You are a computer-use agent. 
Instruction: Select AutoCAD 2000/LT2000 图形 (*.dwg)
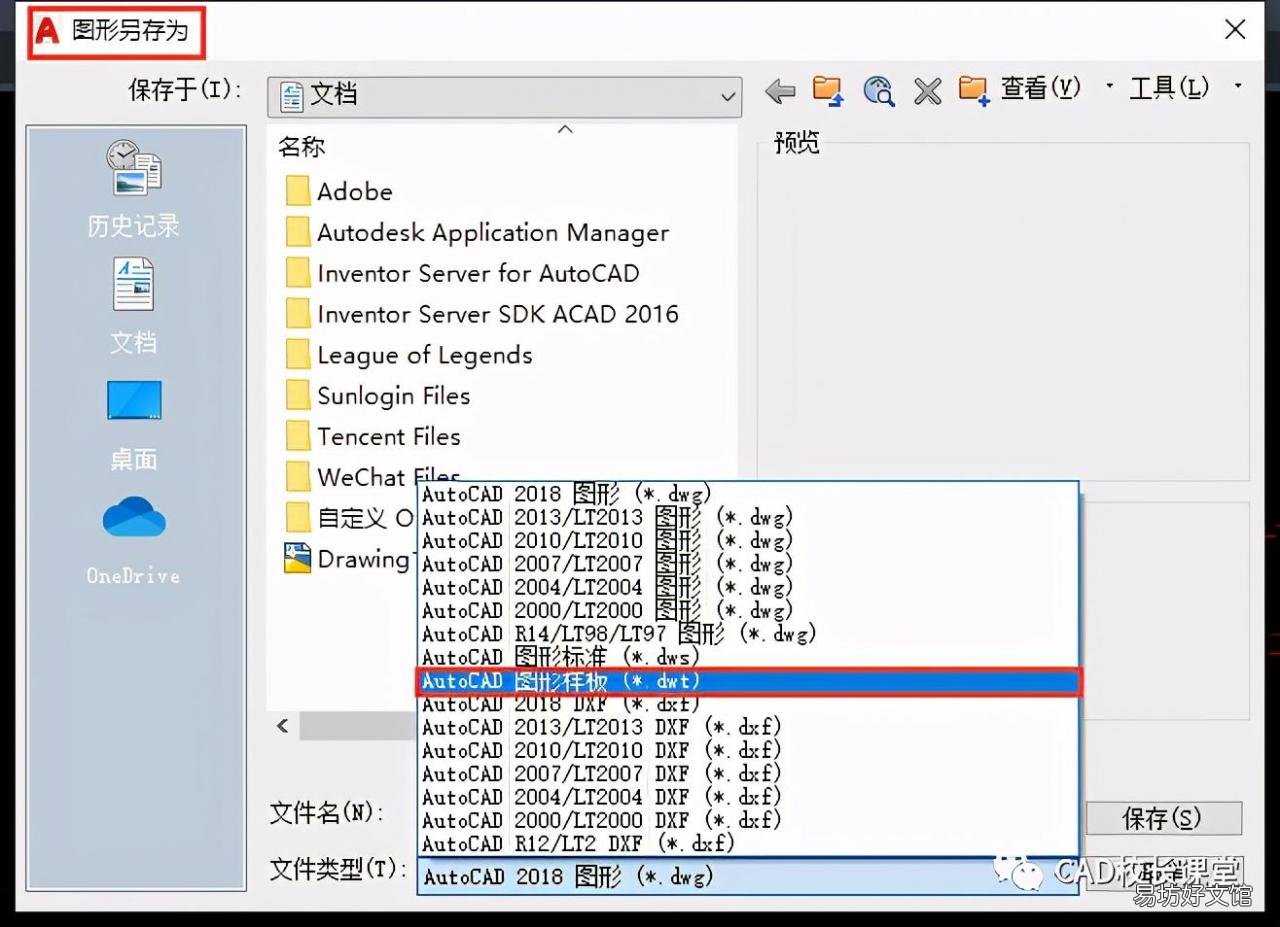(x=748, y=610)
